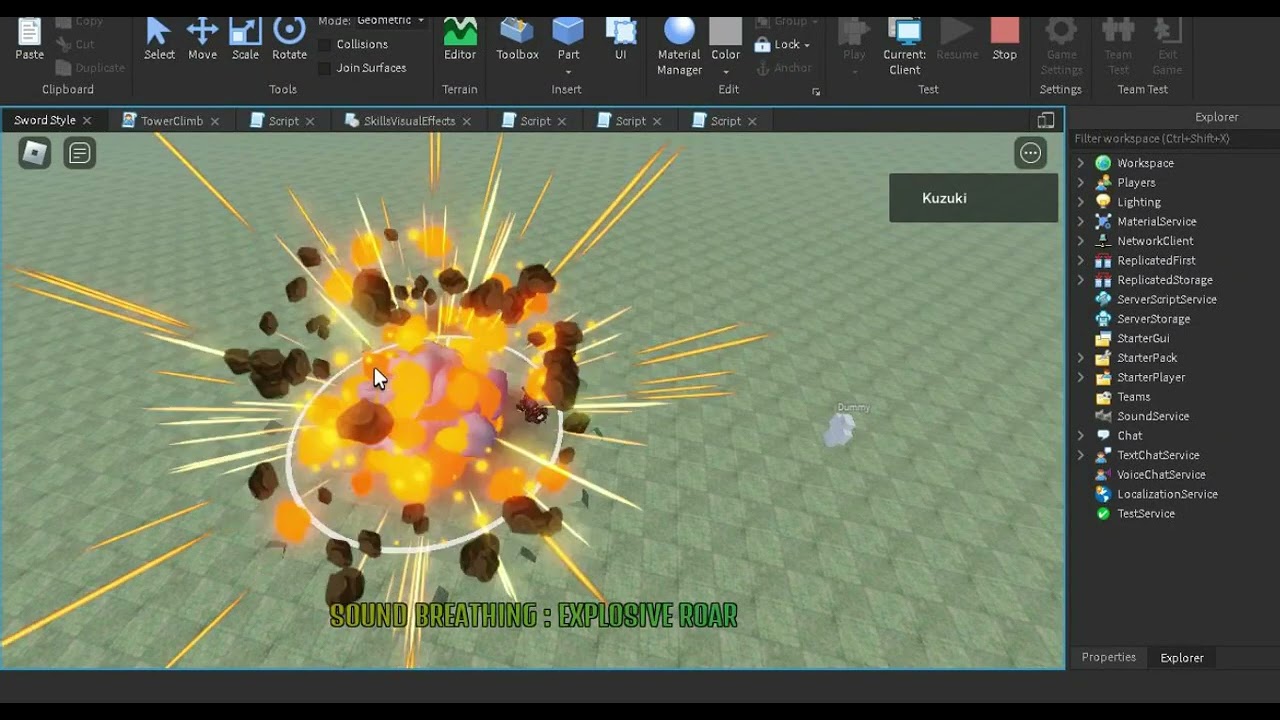The height and width of the screenshot is (720, 1280).
Task: Select TestService in Explorer
Action: [x=1146, y=513]
